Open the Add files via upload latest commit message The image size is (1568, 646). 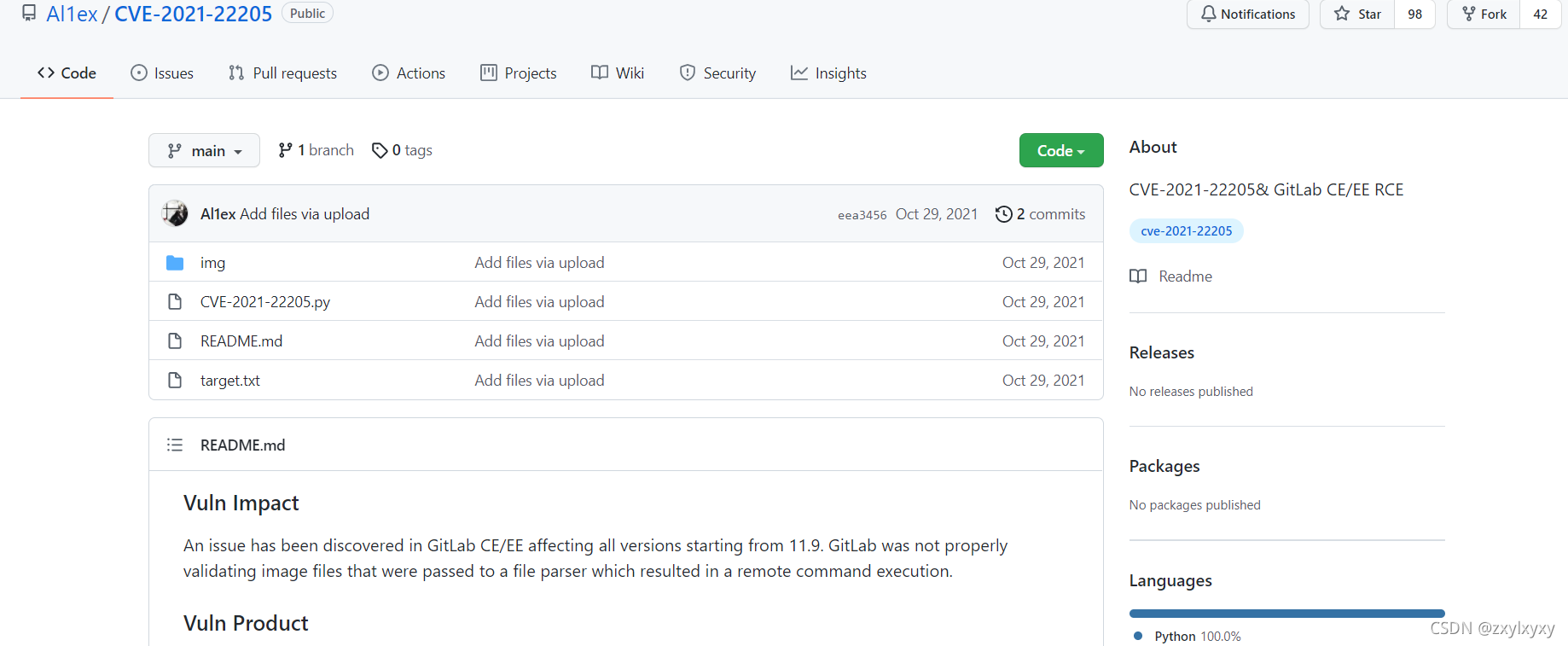point(305,214)
